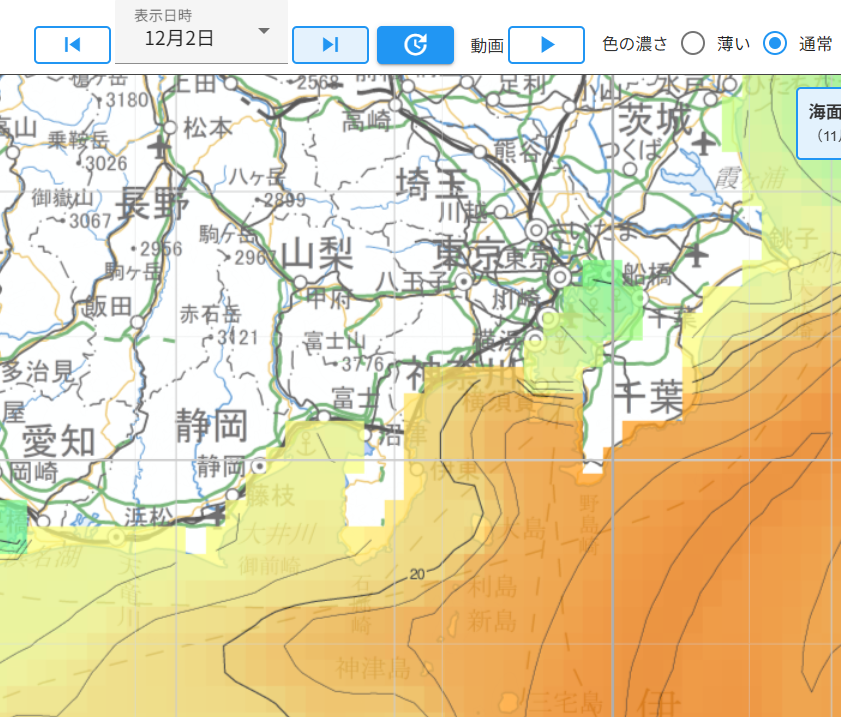Viewport: 841px width, 717px height.
Task: Play the 動画 animation
Action: click(x=546, y=45)
